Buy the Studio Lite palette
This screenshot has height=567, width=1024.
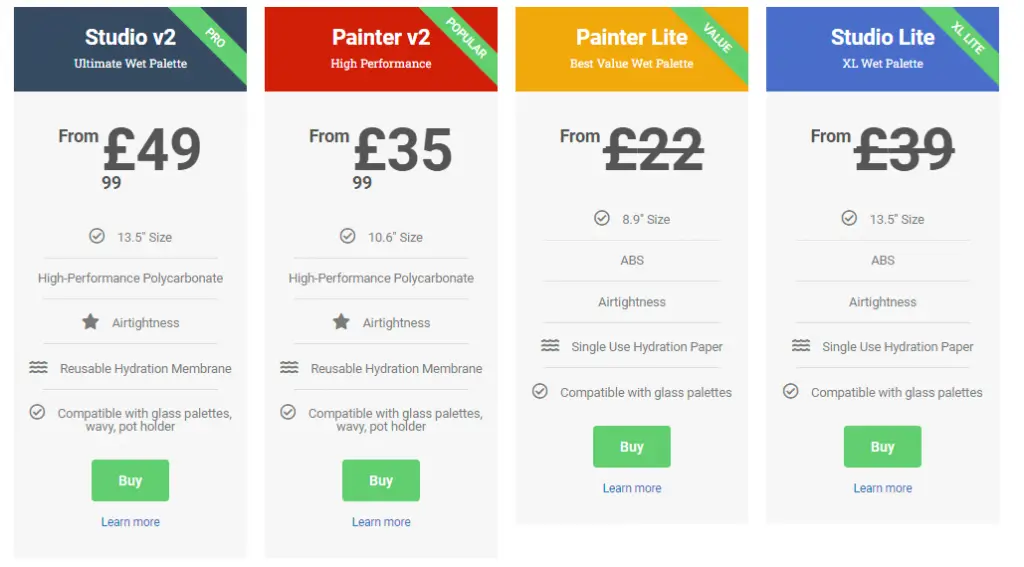coord(882,446)
